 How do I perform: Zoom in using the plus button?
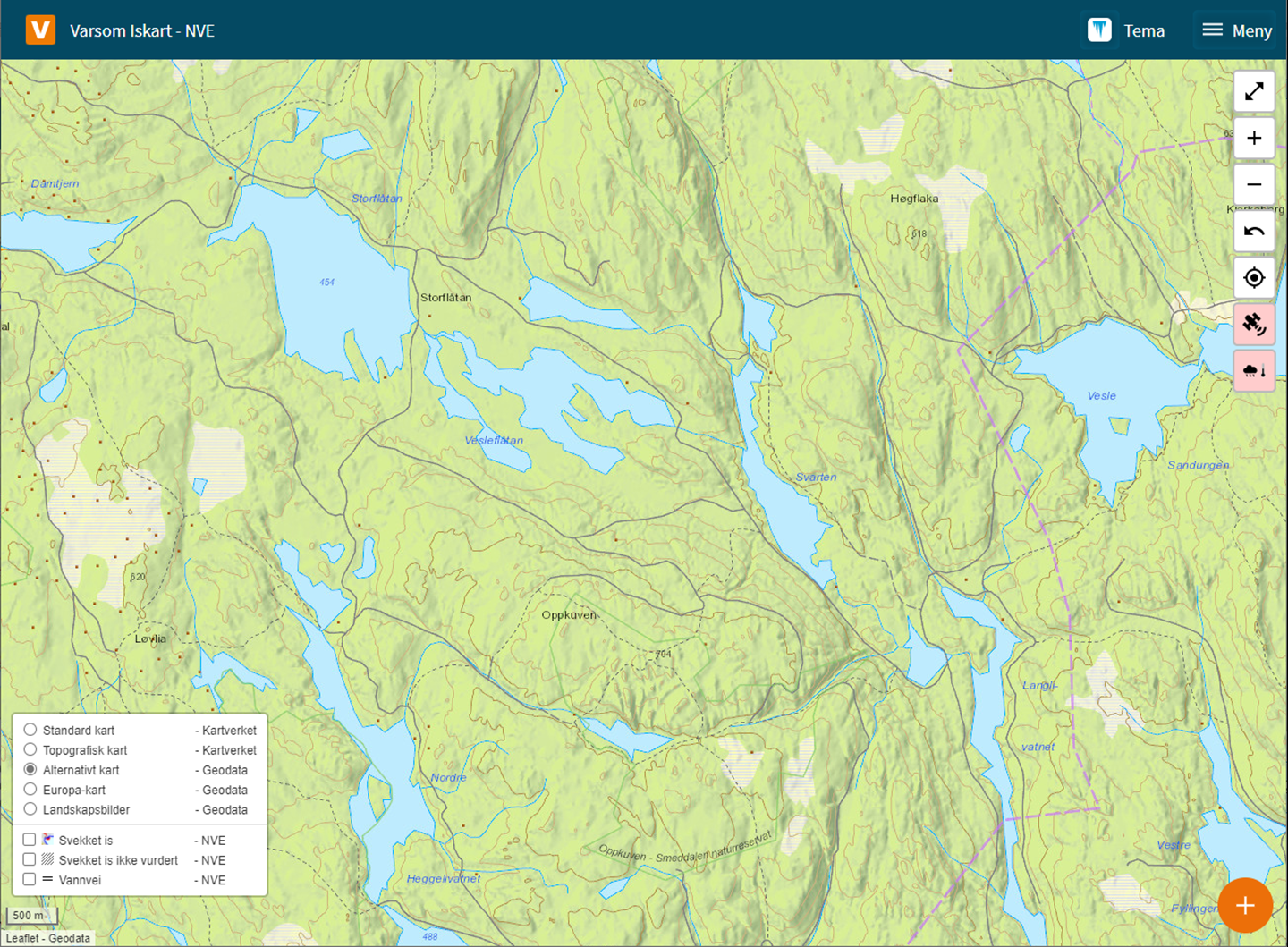pos(1254,139)
